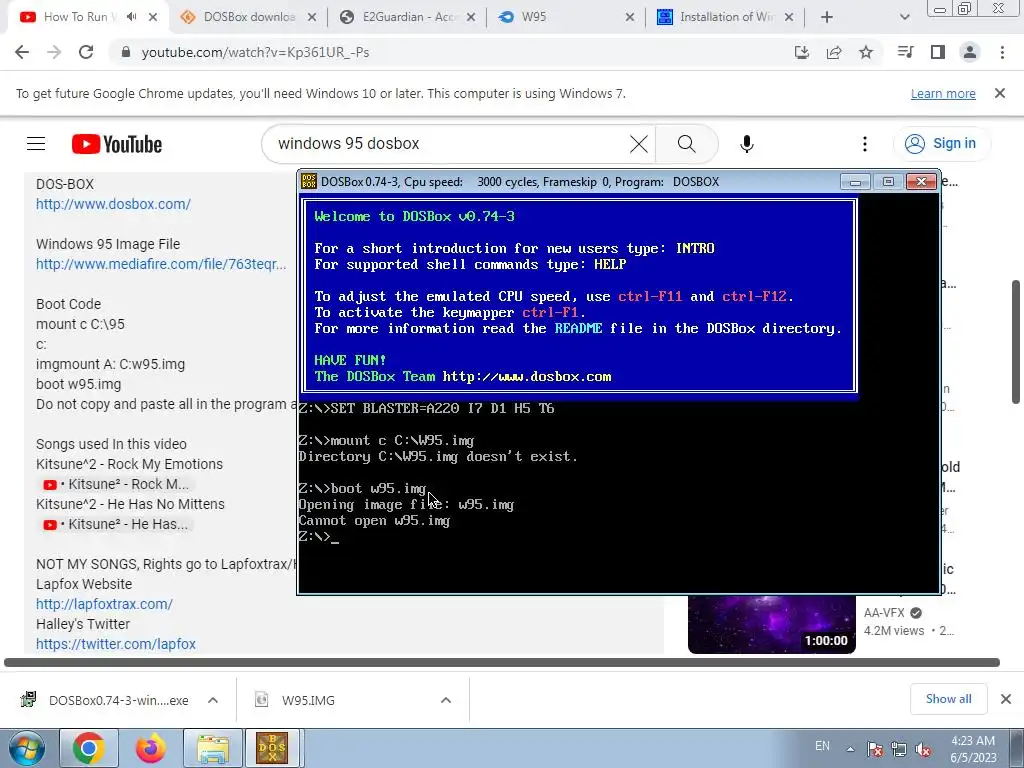Share the page with the share icon
This screenshot has width=1024, height=768.
tap(834, 52)
